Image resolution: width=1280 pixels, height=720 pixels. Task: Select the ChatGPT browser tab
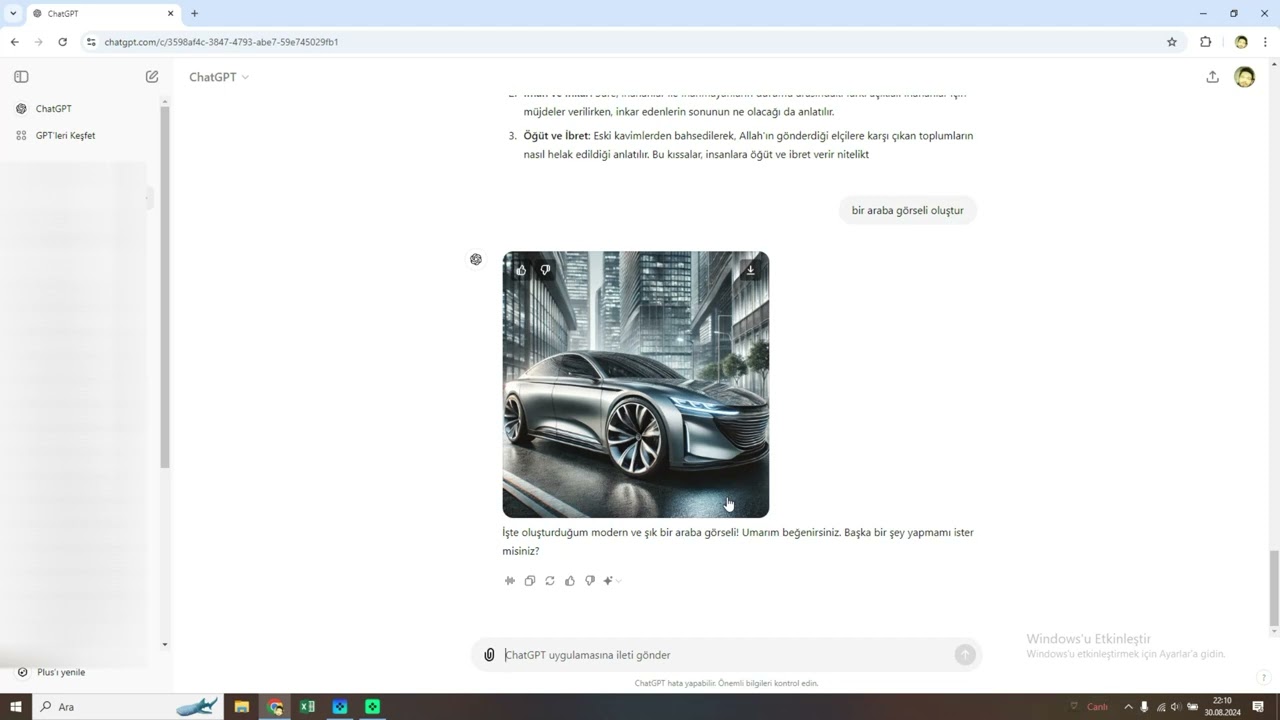coord(103,14)
